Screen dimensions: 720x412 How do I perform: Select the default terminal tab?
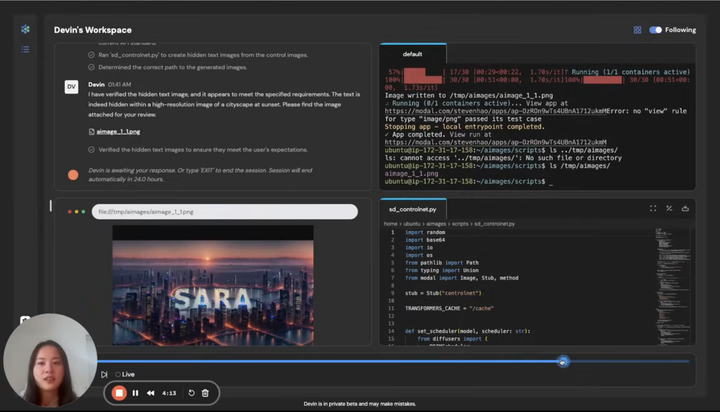pyautogui.click(x=412, y=53)
